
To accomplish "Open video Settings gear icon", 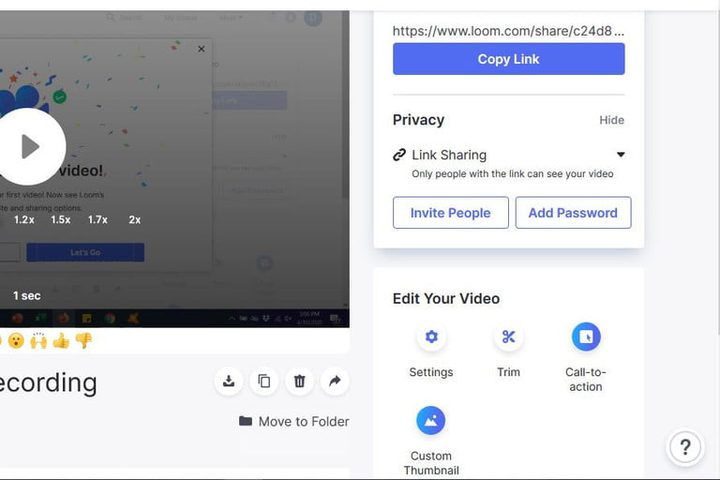I will (431, 337).
